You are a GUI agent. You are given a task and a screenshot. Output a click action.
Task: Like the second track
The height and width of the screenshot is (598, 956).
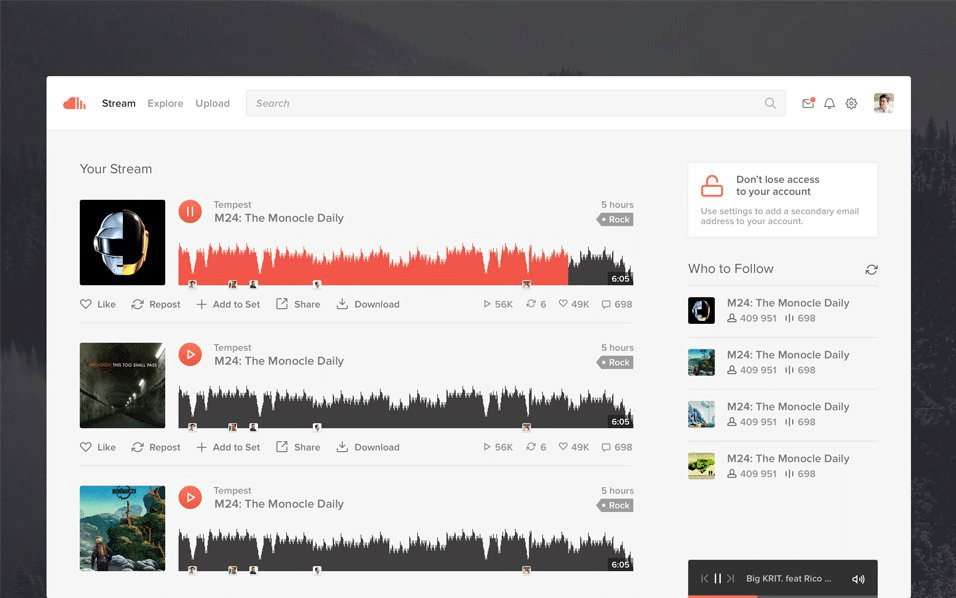(98, 447)
